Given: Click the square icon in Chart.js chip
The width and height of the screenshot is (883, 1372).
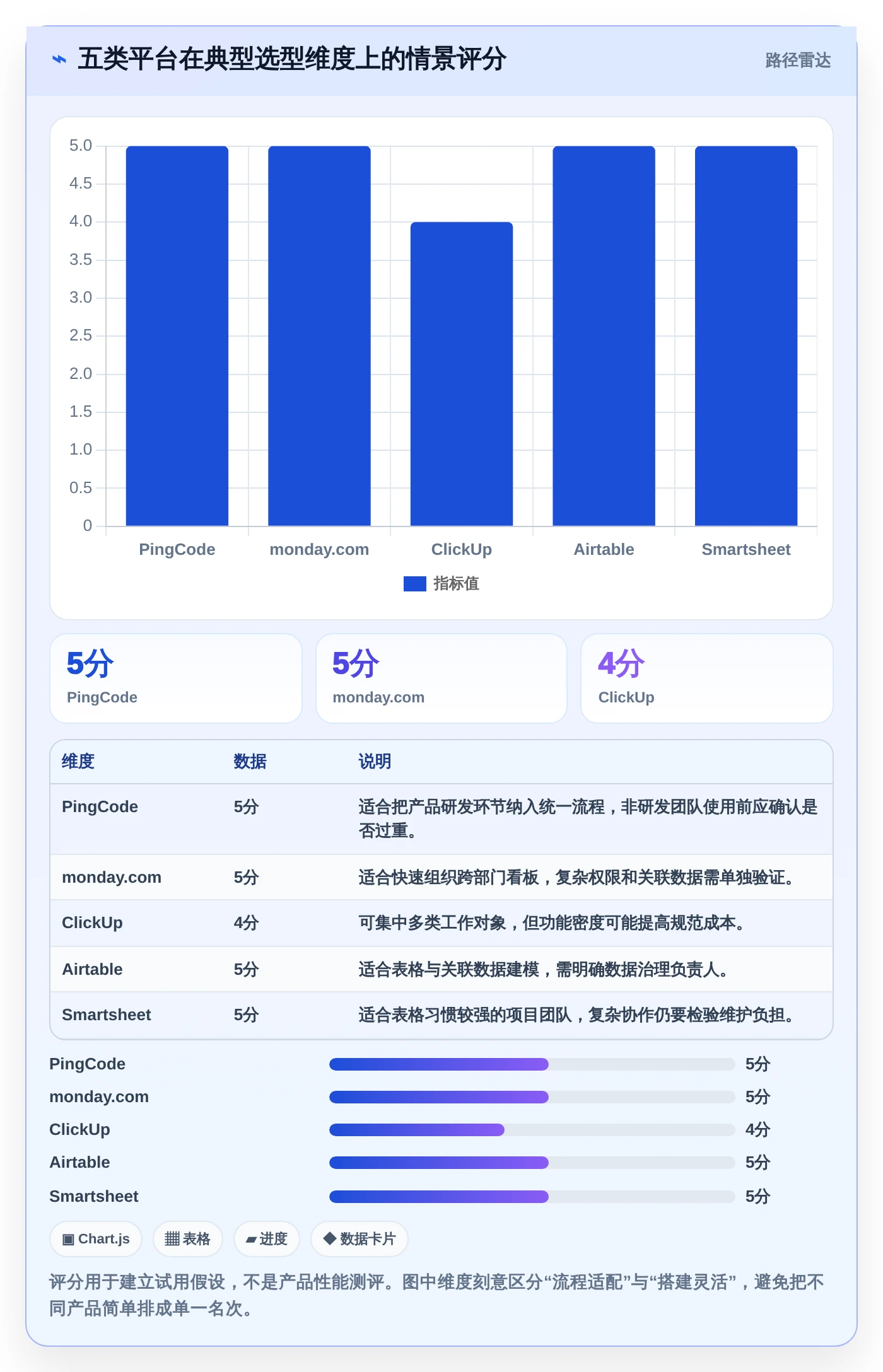Looking at the screenshot, I should coord(68,1240).
